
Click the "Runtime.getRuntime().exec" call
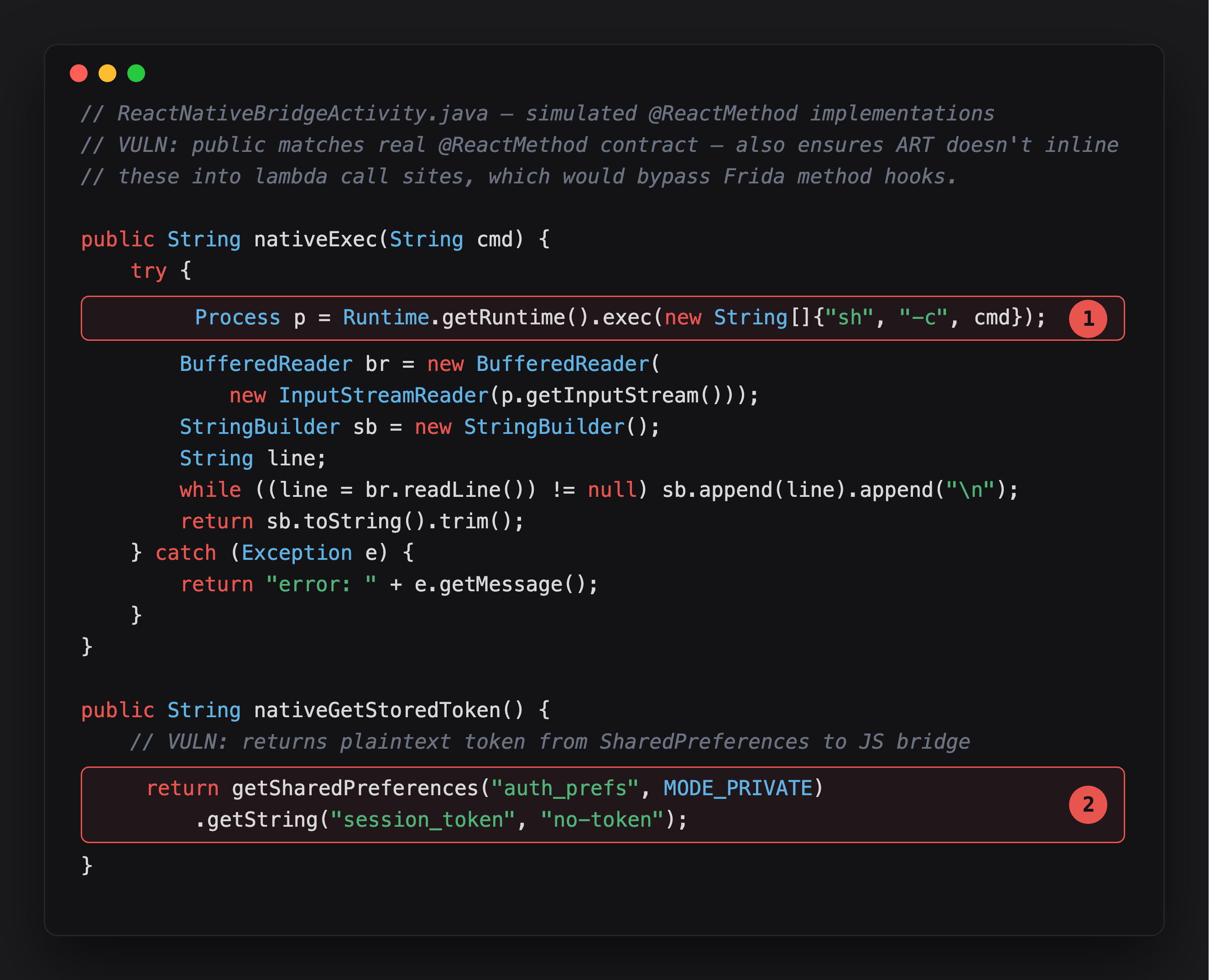[x=497, y=318]
